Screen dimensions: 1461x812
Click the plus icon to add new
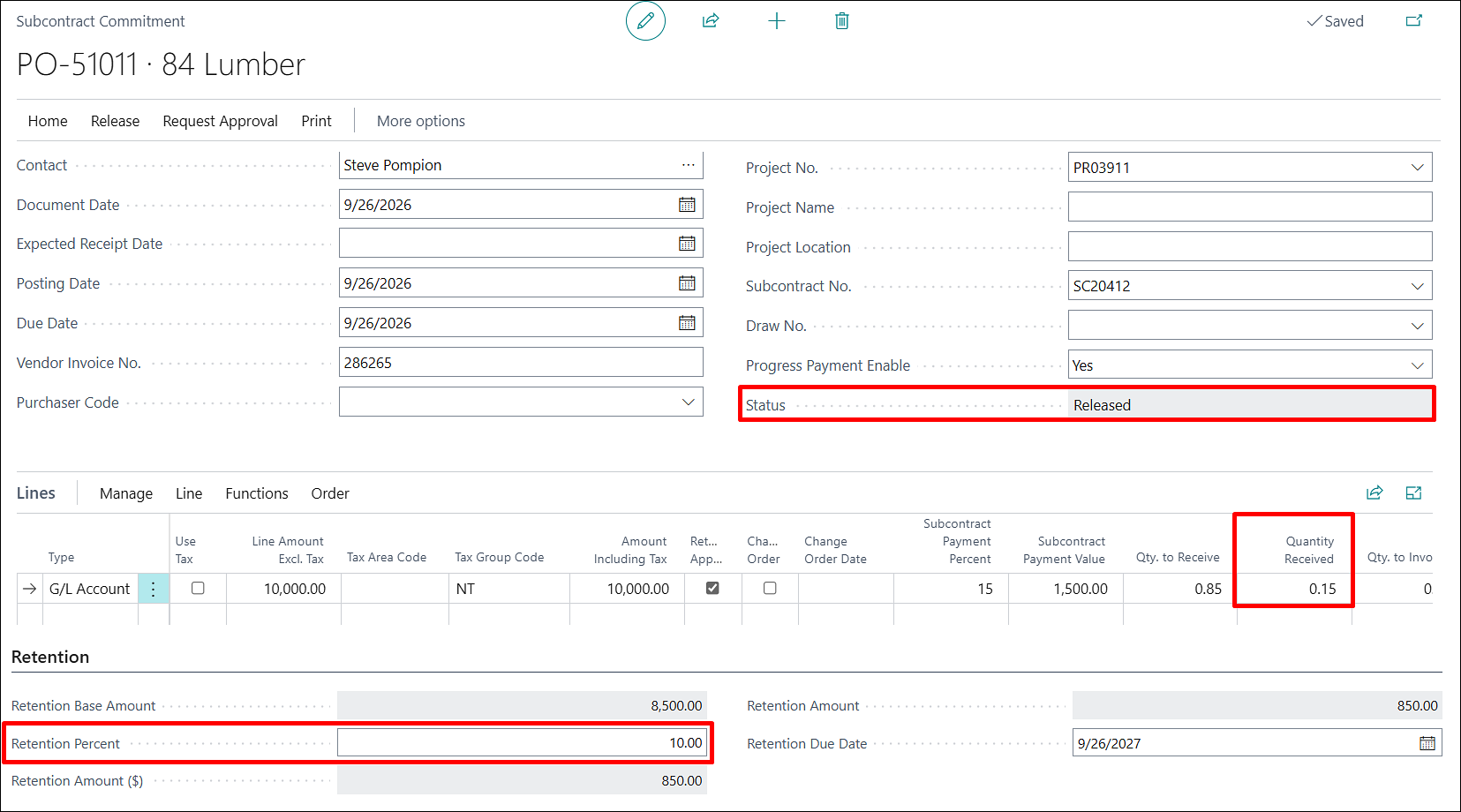777,20
